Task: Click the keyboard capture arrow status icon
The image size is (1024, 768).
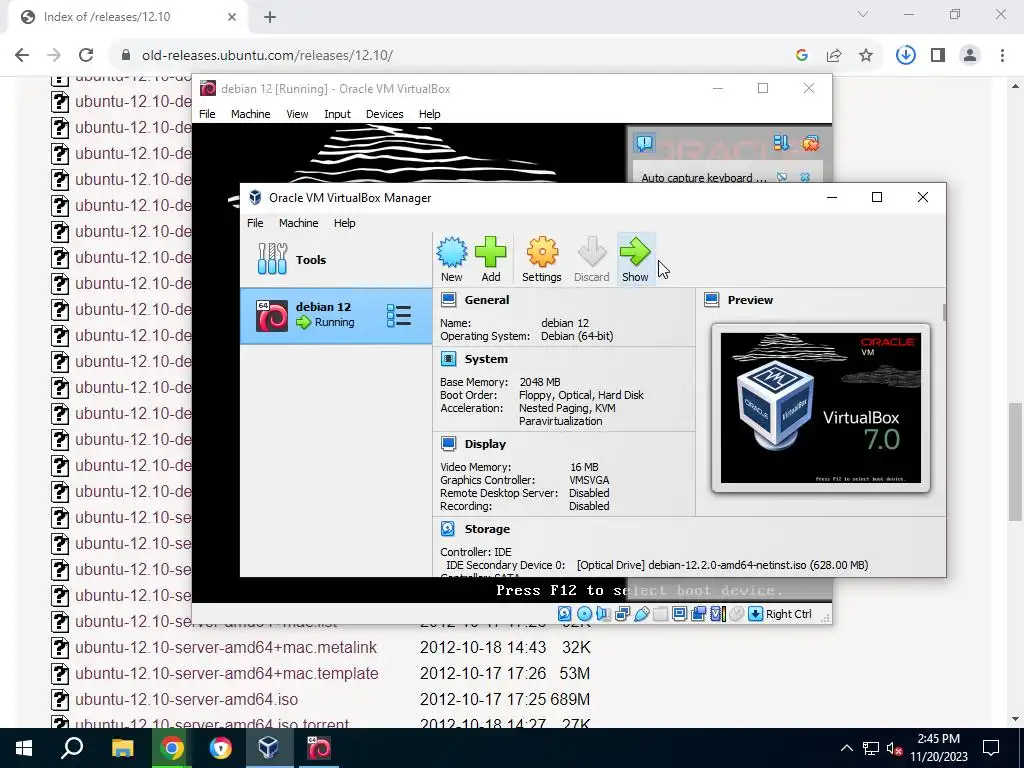Action: 755,614
